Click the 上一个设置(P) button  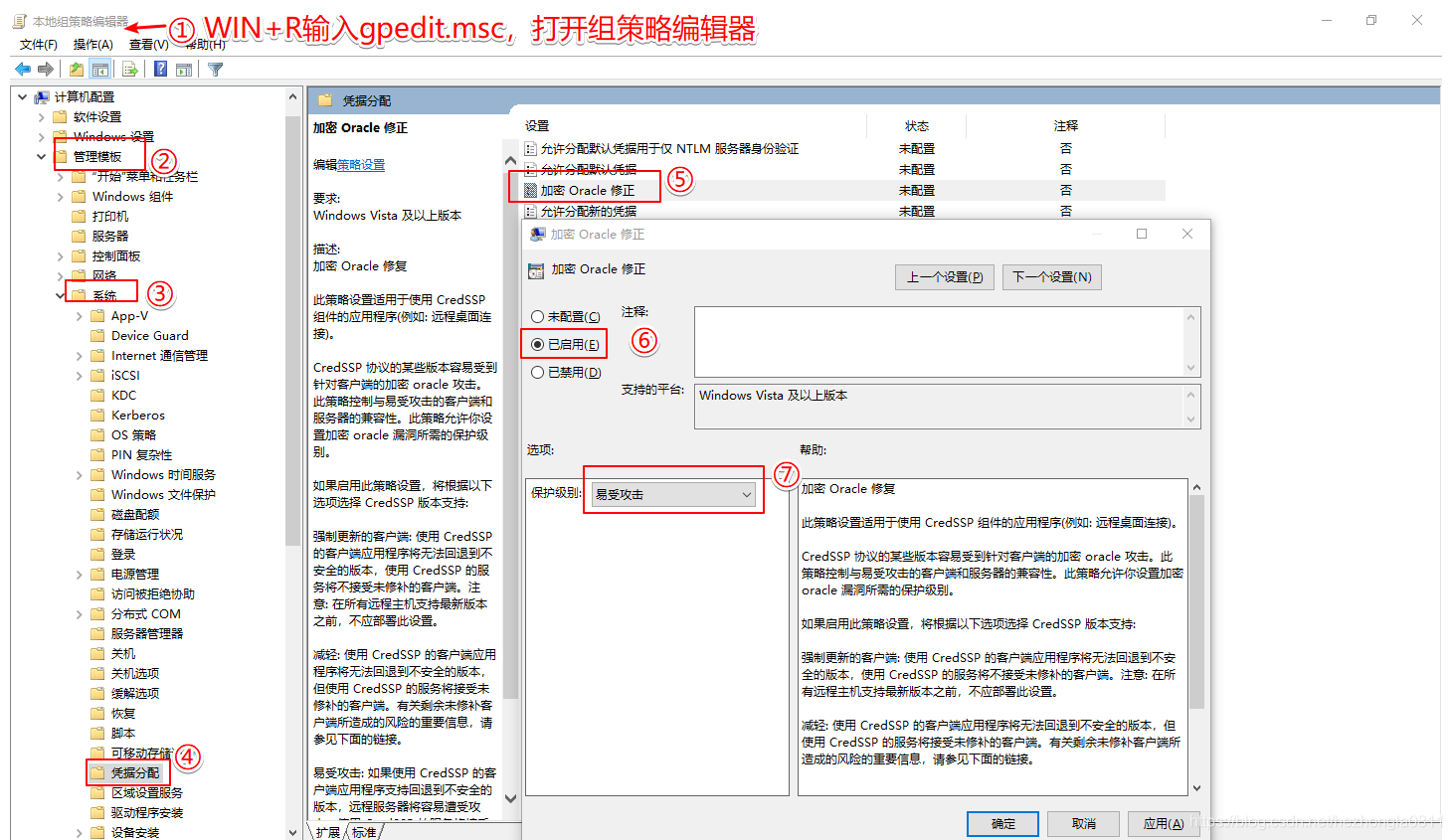tap(945, 276)
